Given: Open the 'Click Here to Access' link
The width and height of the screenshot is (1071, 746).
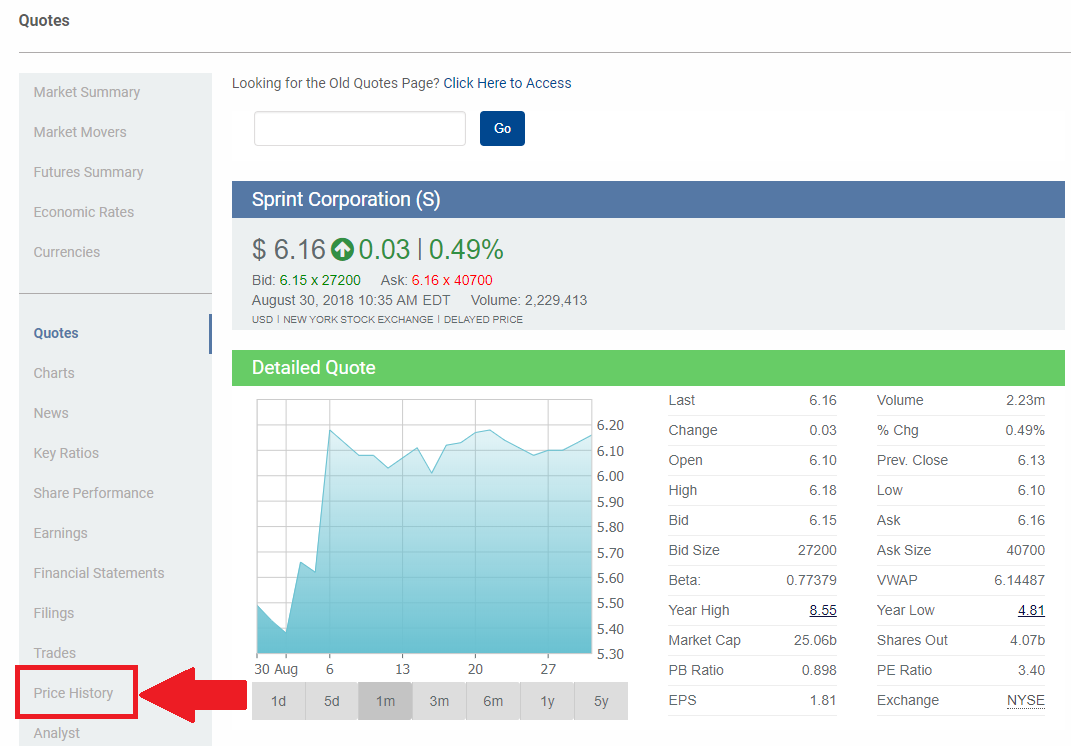Looking at the screenshot, I should [x=507, y=83].
